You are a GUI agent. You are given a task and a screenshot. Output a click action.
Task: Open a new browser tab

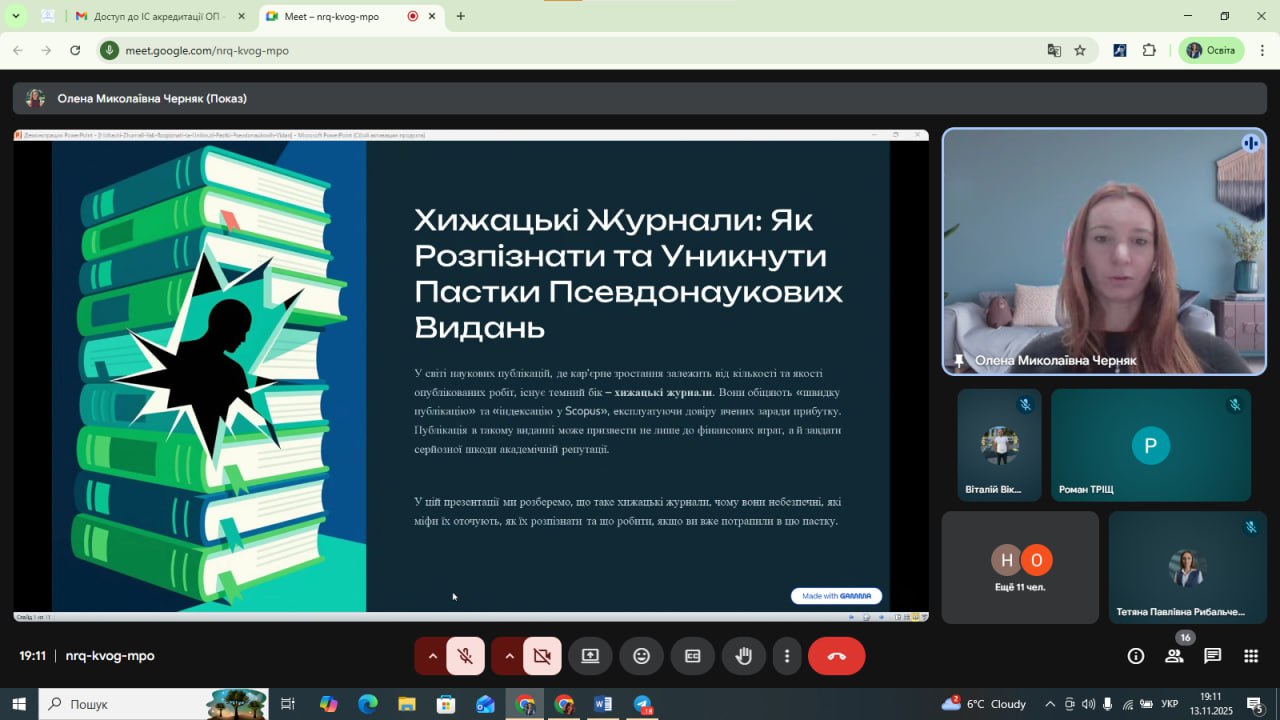pos(460,16)
